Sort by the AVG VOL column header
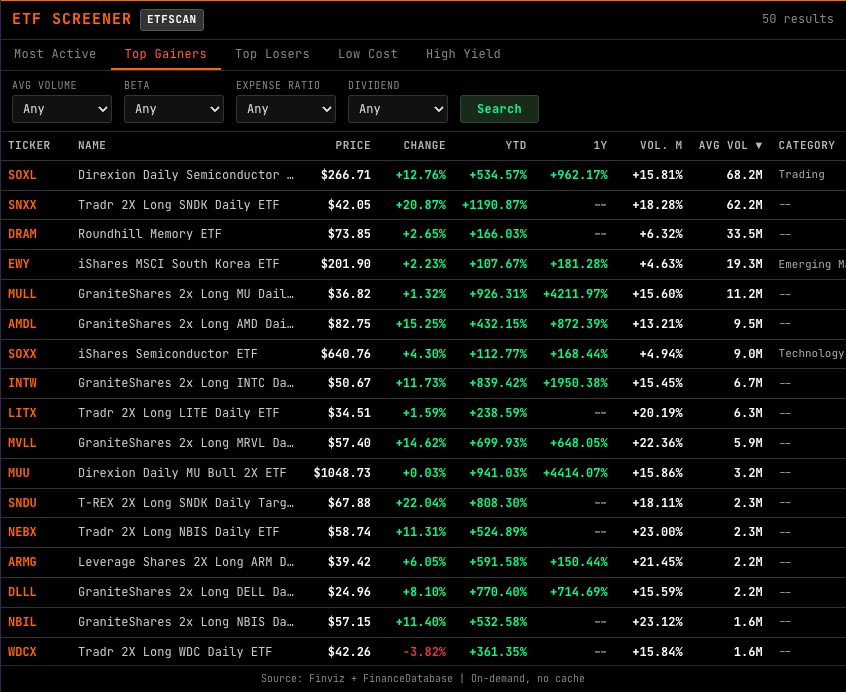Image resolution: width=846 pixels, height=692 pixels. (730, 145)
